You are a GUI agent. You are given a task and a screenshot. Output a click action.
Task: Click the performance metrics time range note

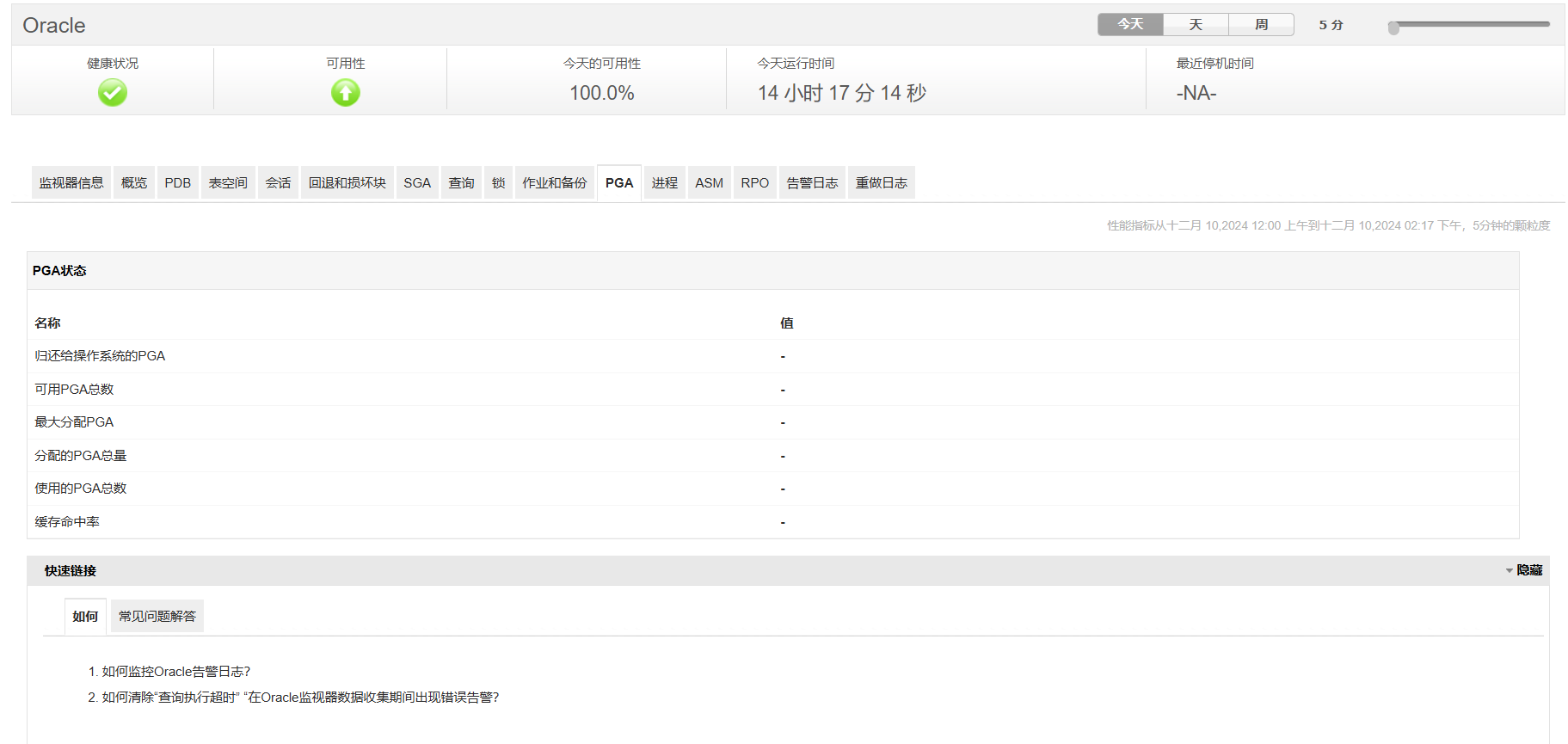coord(1328,225)
